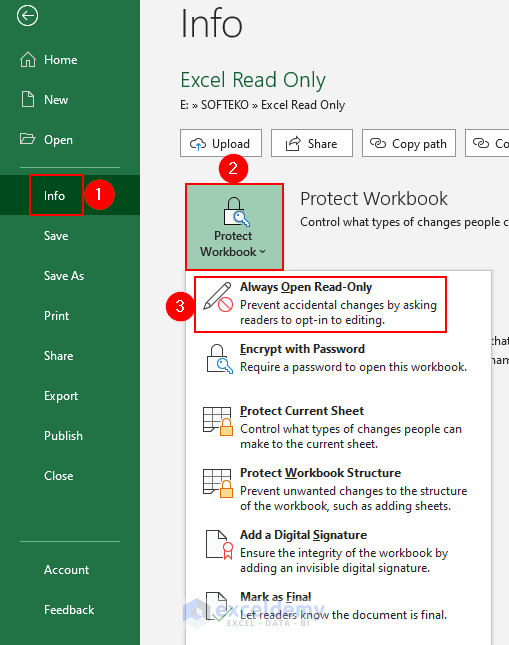509x645 pixels.
Task: Click the back arrow icon
Action: 28,16
